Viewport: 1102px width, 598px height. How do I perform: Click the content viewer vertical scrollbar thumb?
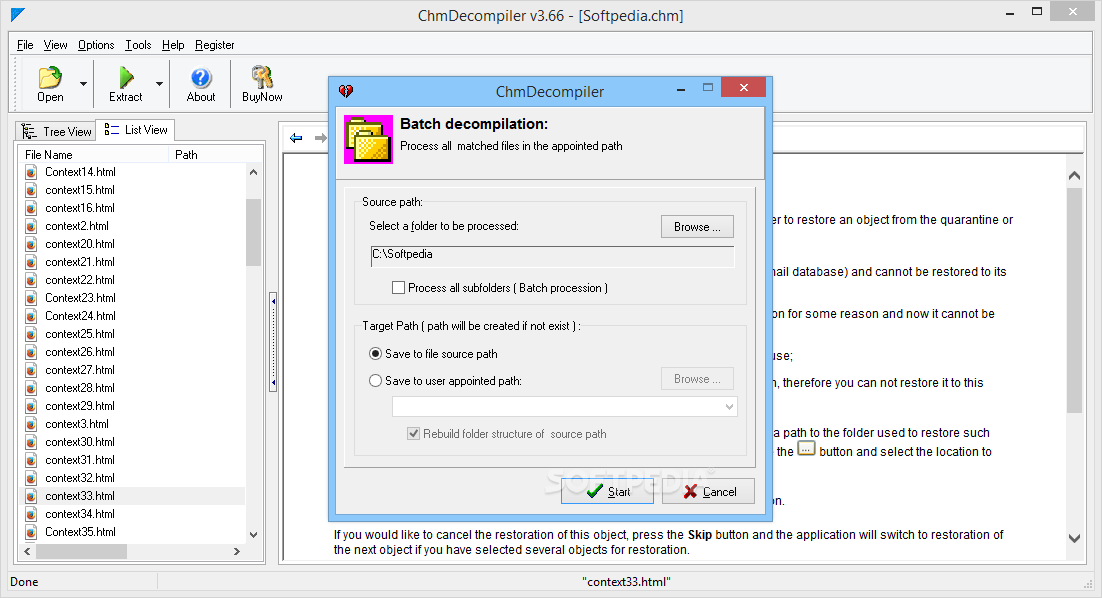(x=1074, y=300)
